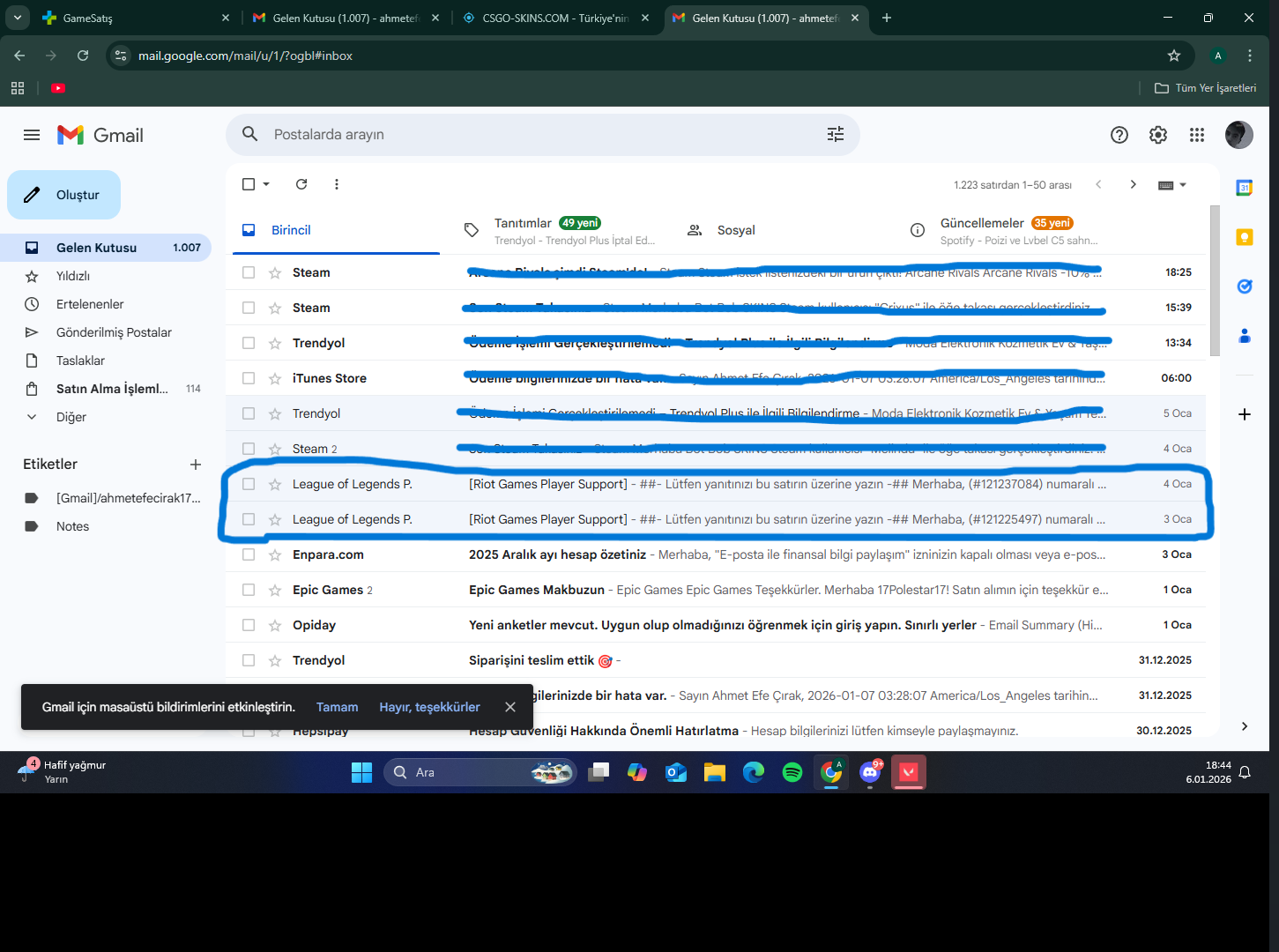
Task: Open Discord from the taskbar
Action: 870,772
